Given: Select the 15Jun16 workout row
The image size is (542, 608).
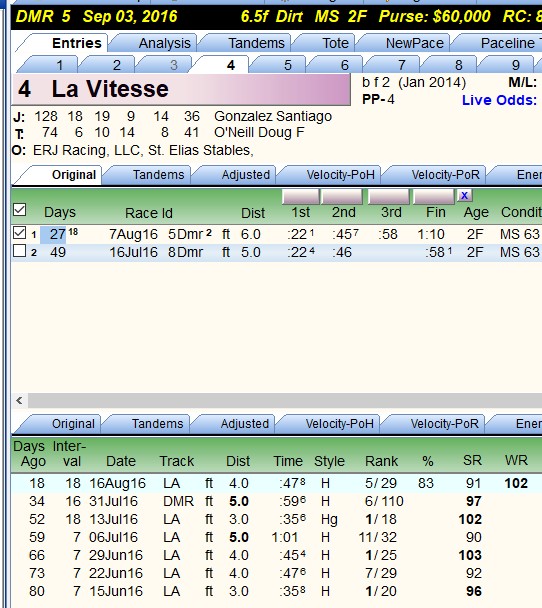Looking at the screenshot, I should (276, 591).
